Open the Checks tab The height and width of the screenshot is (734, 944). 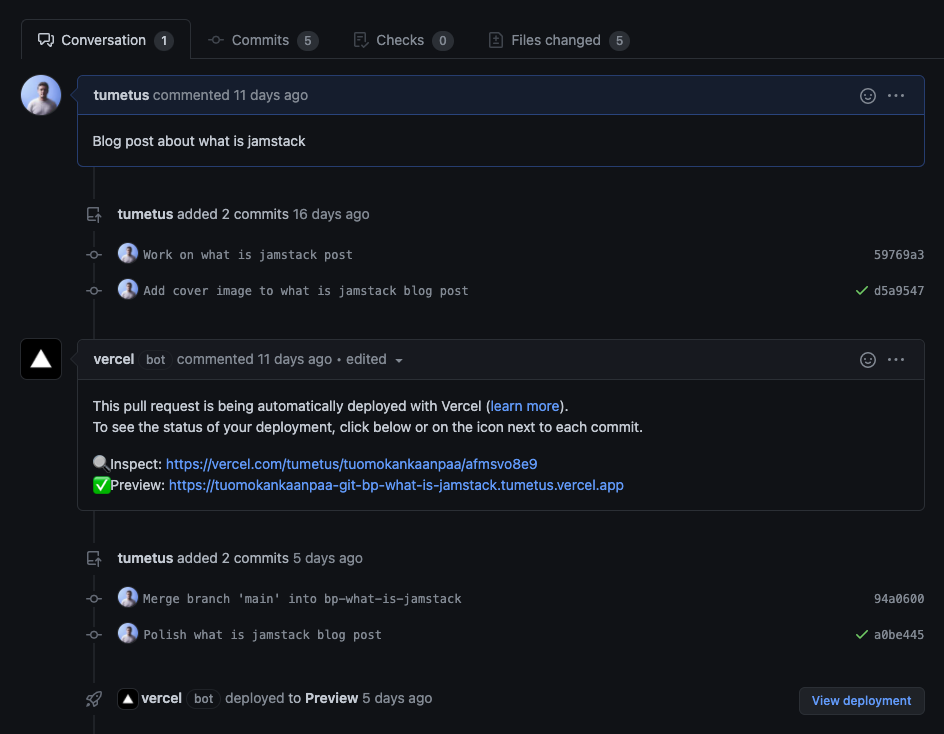coord(401,40)
